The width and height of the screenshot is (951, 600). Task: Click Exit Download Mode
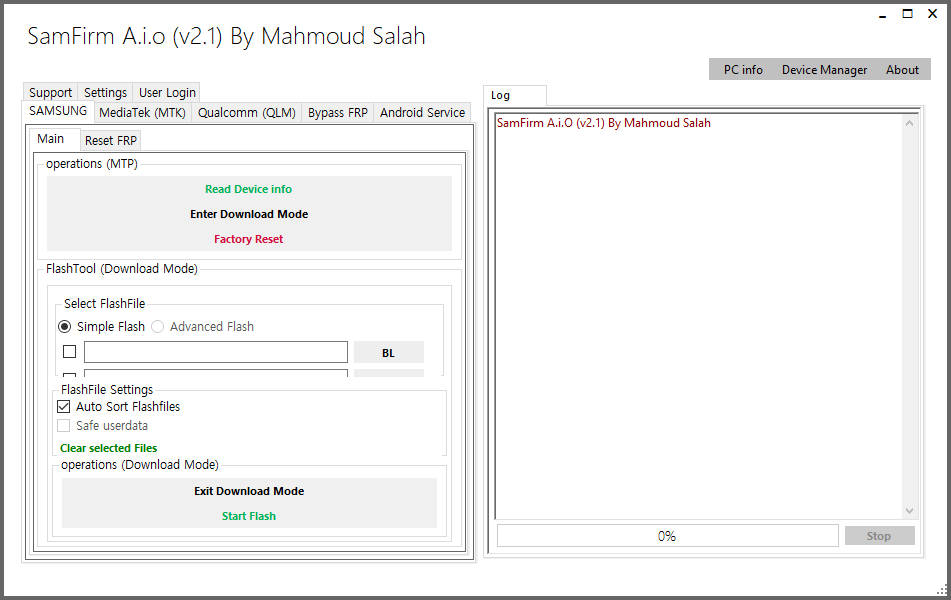coord(249,491)
